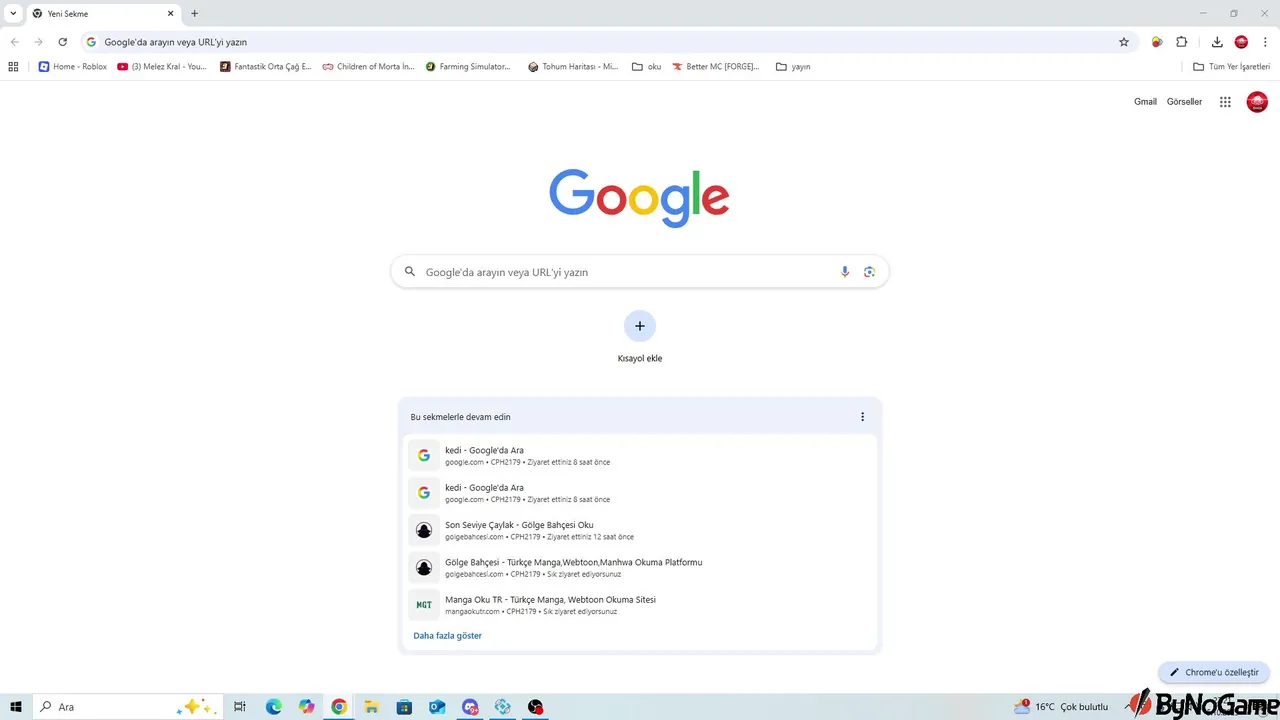Open 'Manga Oku TR' entry
The height and width of the screenshot is (720, 1280).
640,605
